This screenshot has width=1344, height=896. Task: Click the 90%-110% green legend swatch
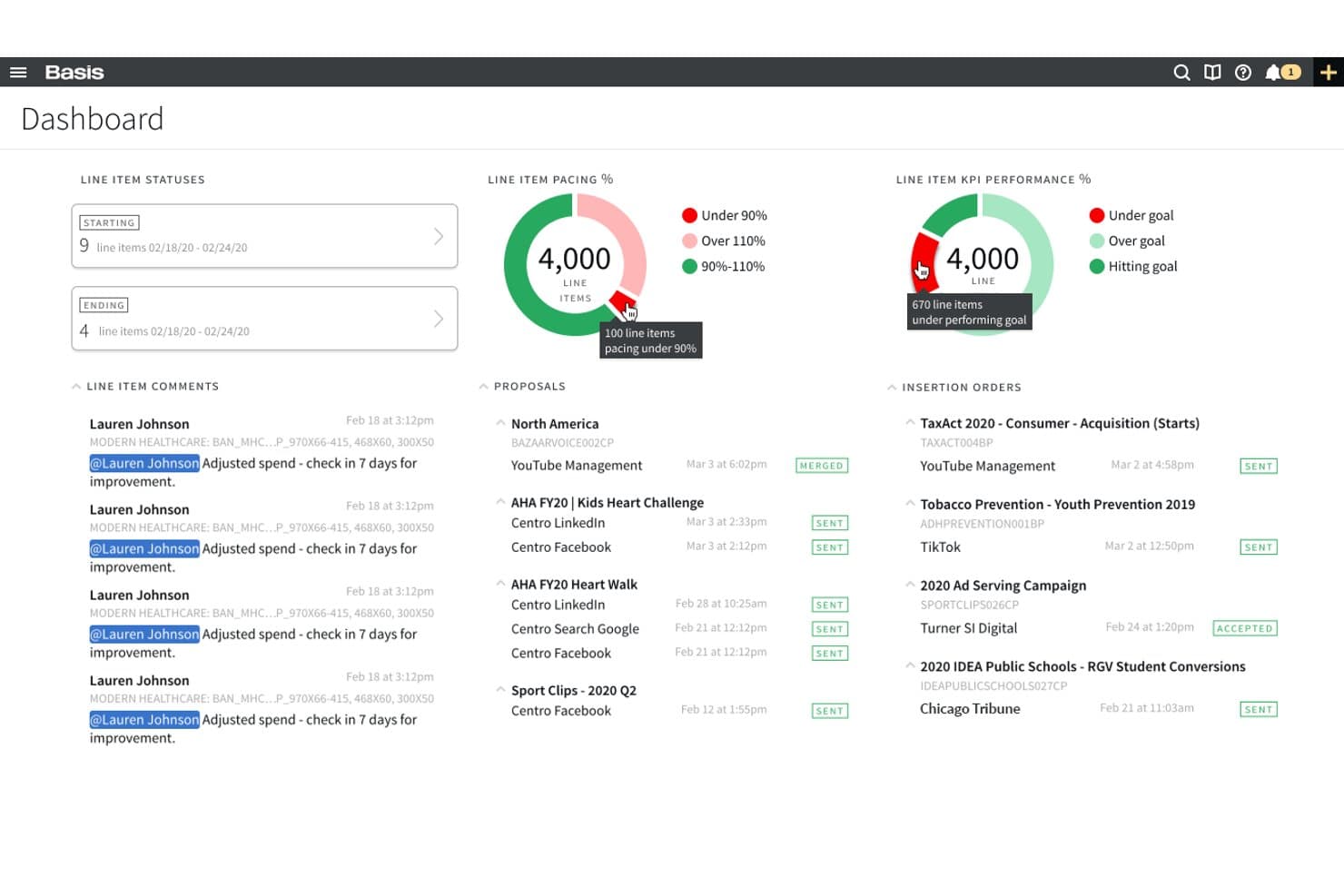pos(689,266)
